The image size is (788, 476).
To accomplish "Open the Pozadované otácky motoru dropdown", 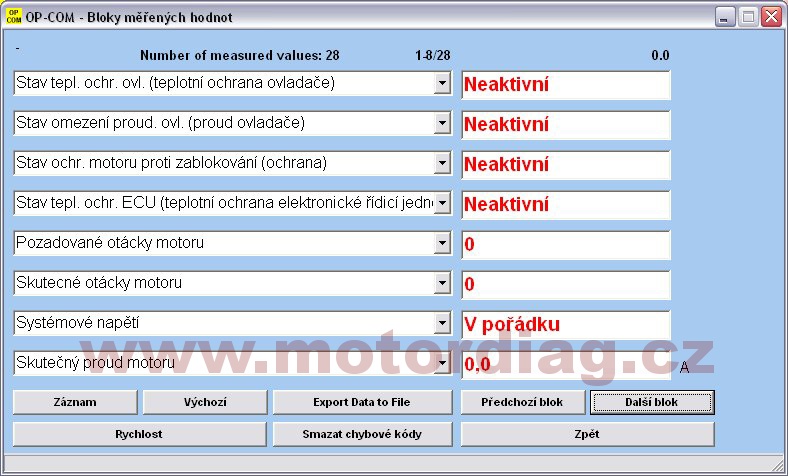I will [442, 244].
